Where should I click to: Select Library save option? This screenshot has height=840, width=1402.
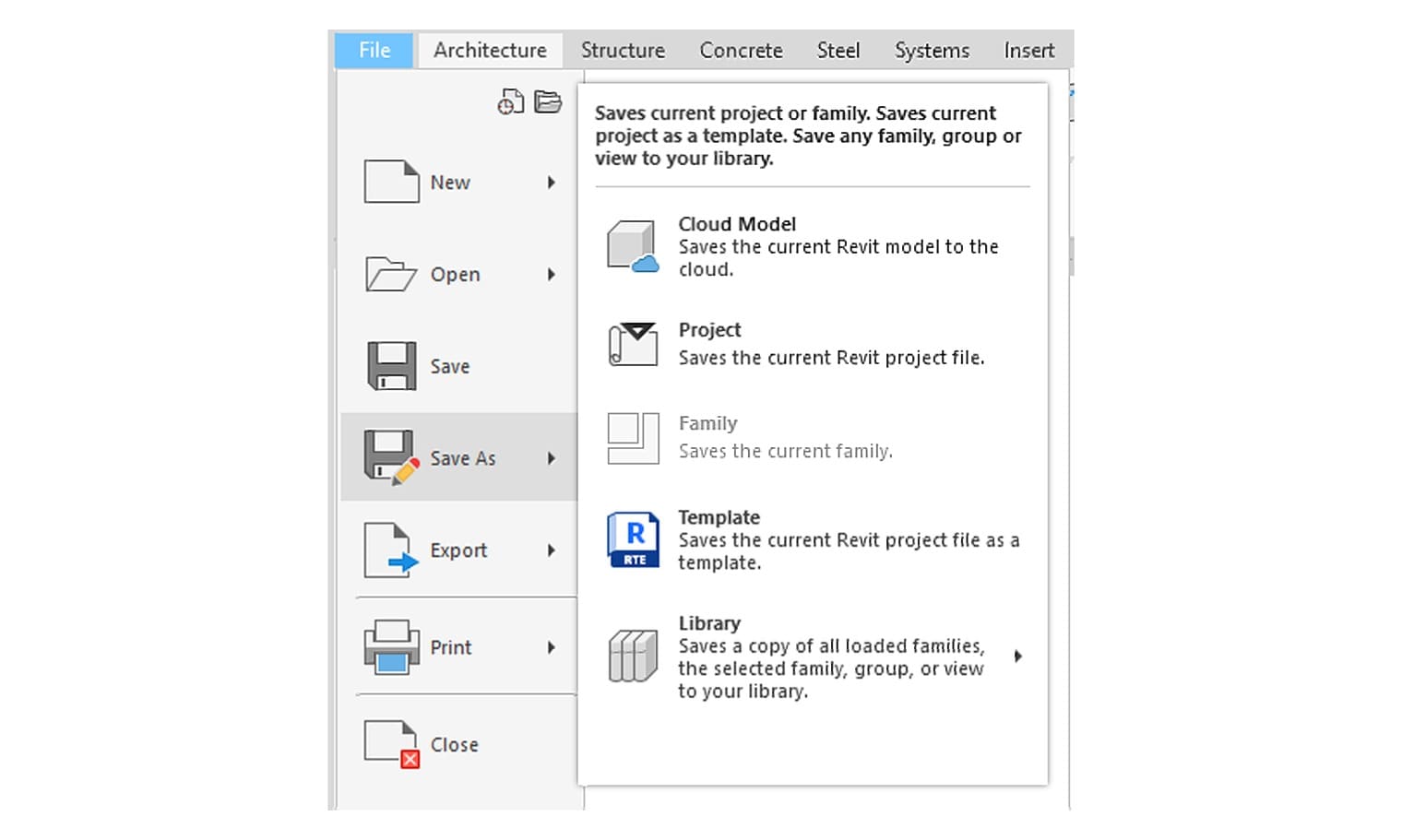point(813,657)
